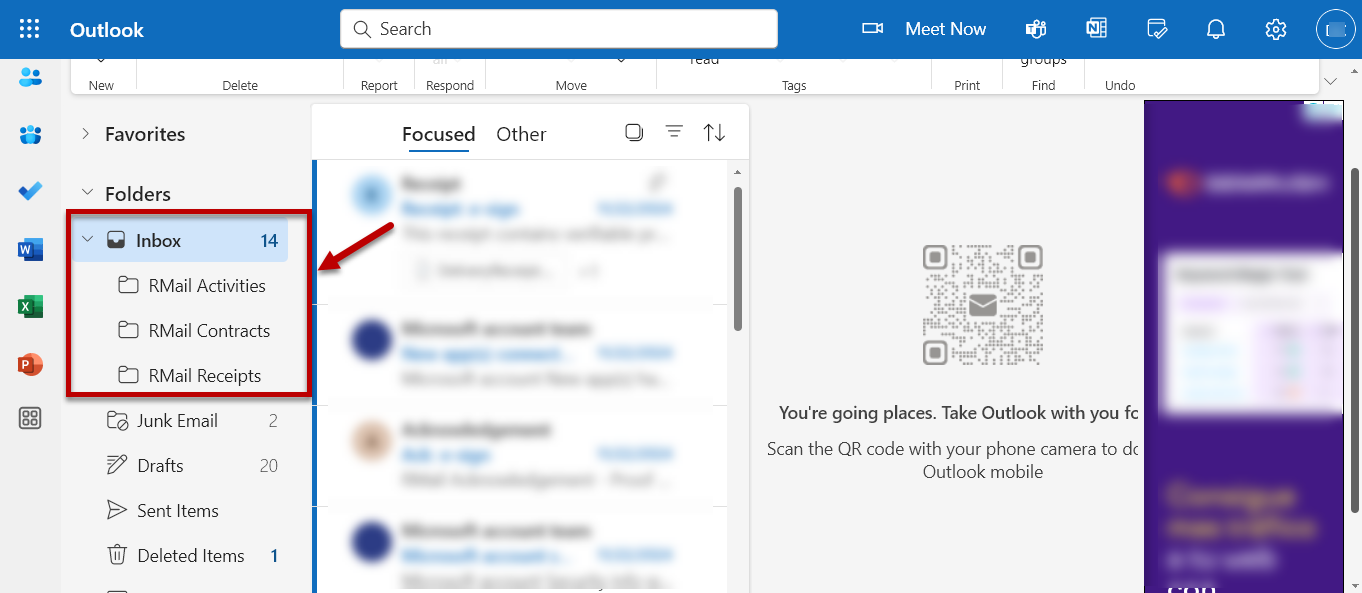
Task: Switch to the Focused tab
Action: pos(438,134)
